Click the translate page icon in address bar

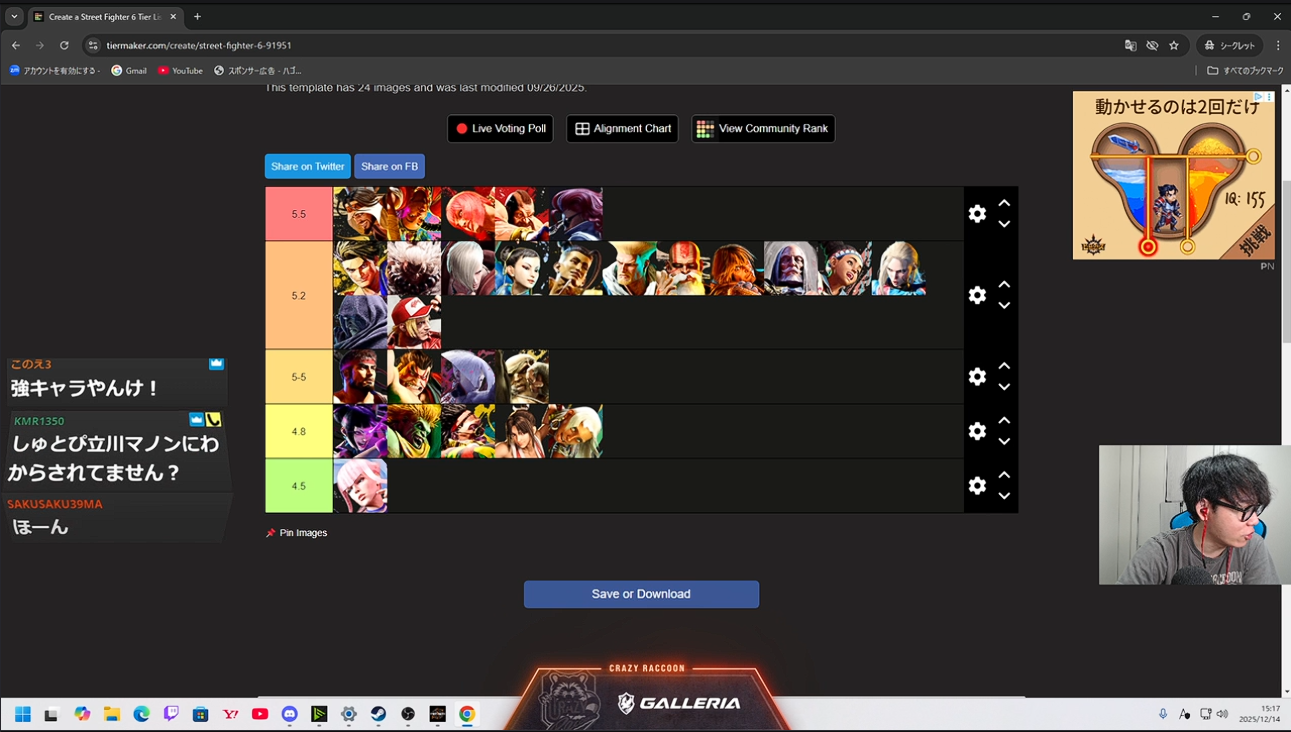point(1130,46)
